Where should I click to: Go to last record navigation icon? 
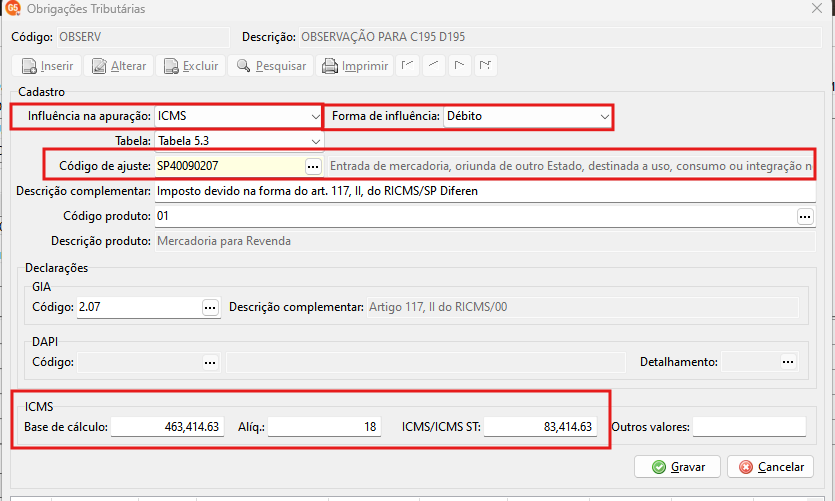486,65
